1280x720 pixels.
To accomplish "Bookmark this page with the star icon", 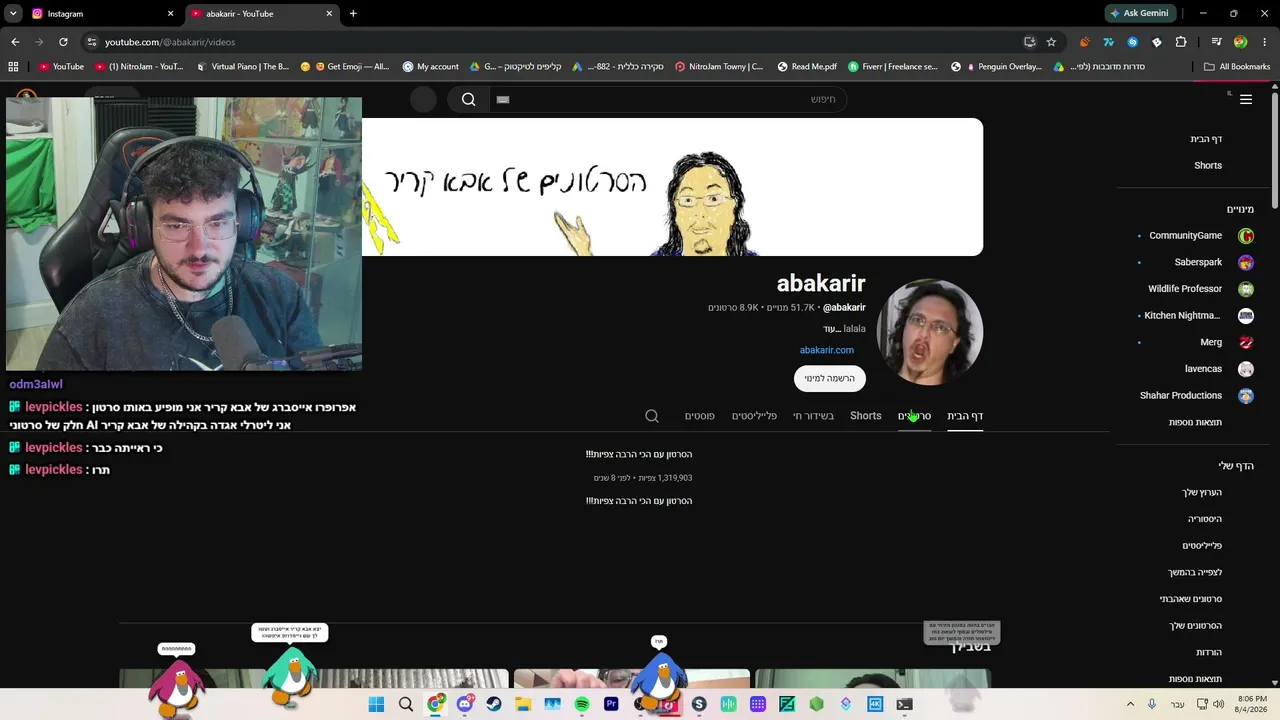I will [x=1051, y=42].
